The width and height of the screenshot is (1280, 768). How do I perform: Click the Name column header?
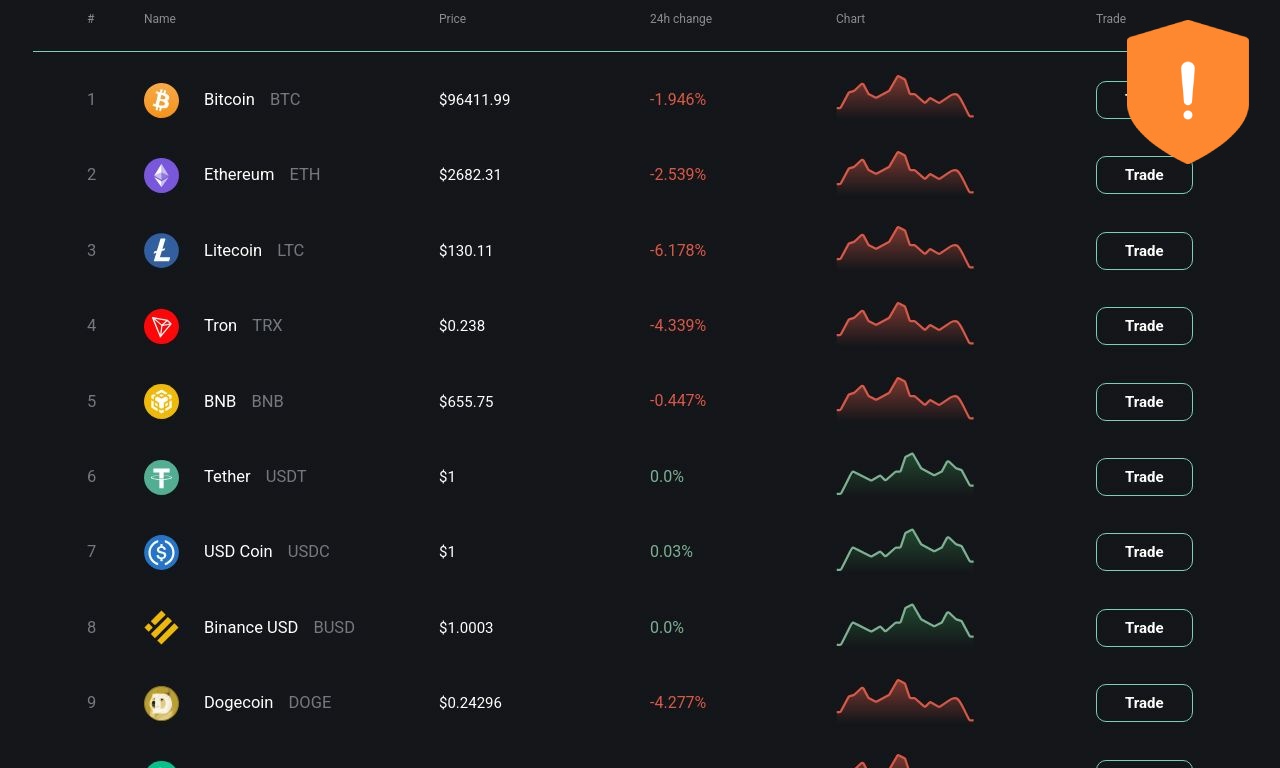pos(160,19)
